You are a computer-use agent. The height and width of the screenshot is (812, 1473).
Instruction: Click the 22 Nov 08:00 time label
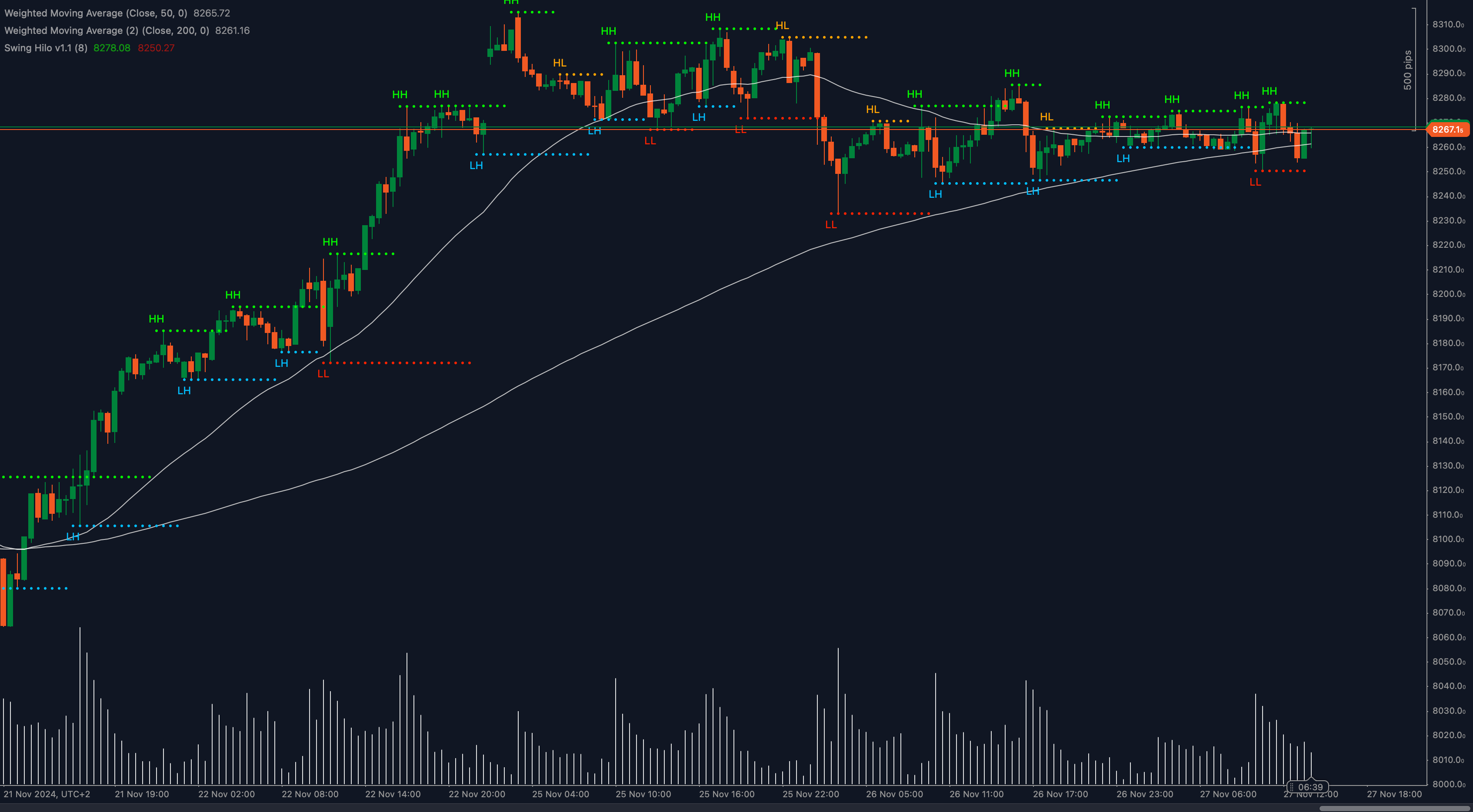pyautogui.click(x=310, y=794)
